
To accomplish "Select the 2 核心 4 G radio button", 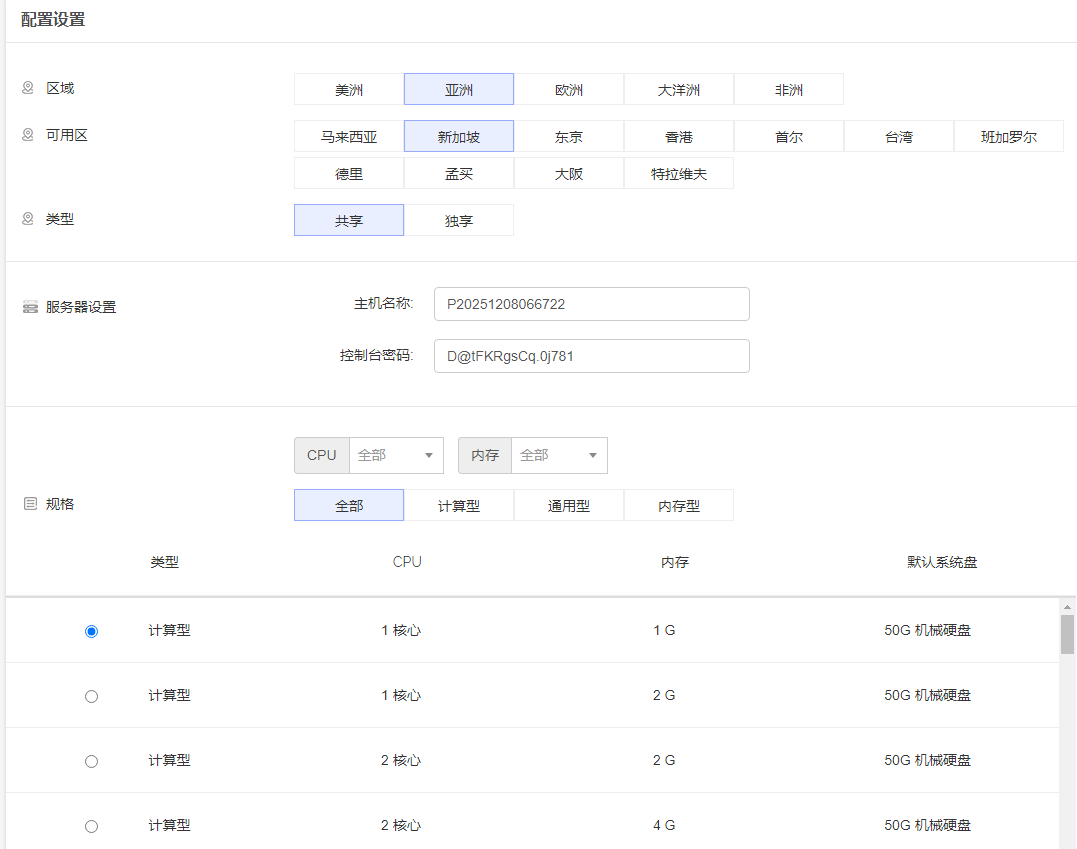I will click(x=92, y=826).
